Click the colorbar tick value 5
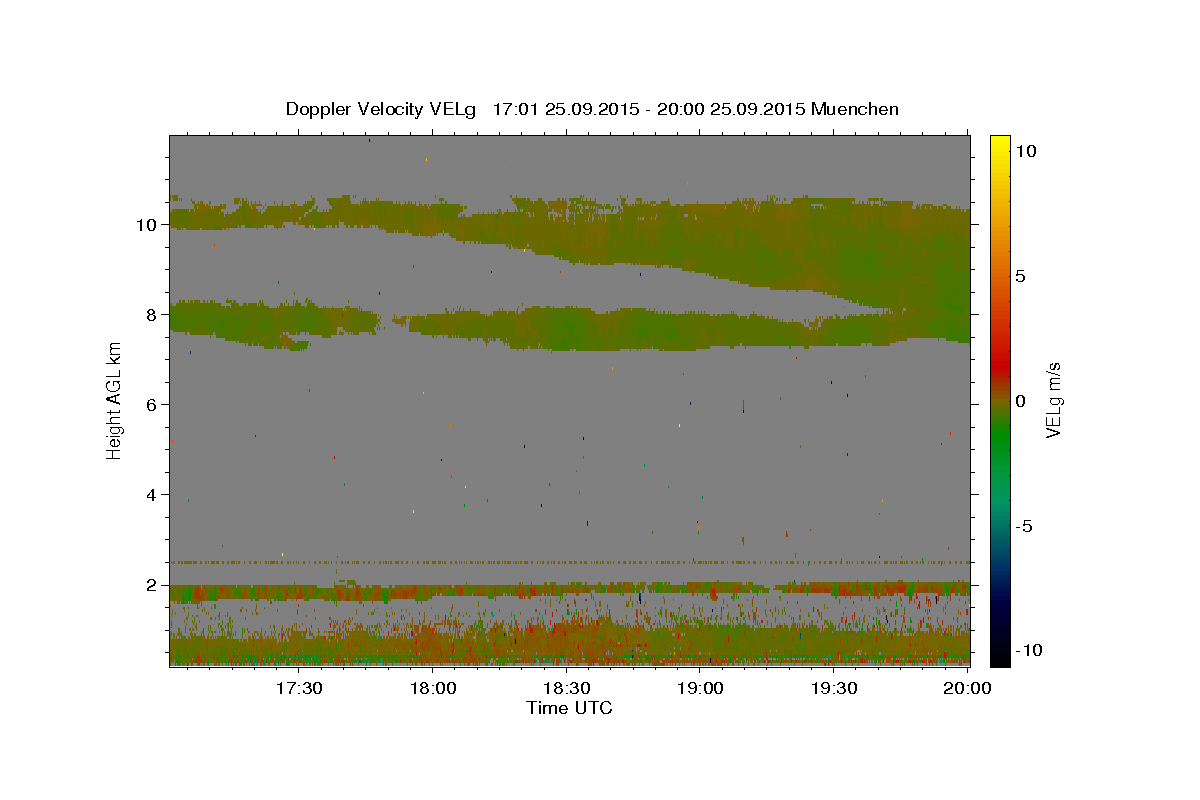1200x800 pixels. (x=1020, y=276)
